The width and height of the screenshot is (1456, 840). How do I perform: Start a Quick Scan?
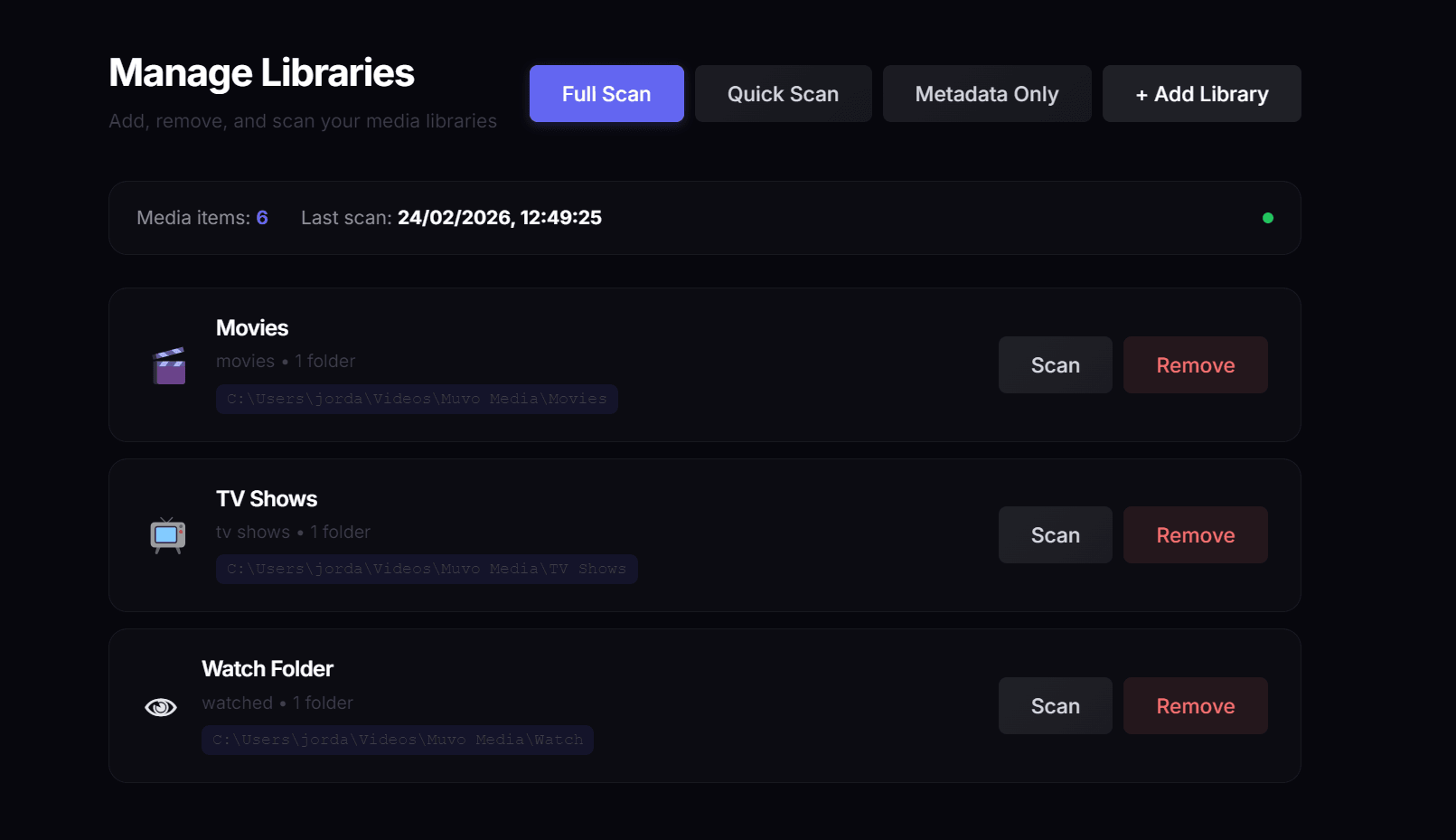pyautogui.click(x=783, y=93)
